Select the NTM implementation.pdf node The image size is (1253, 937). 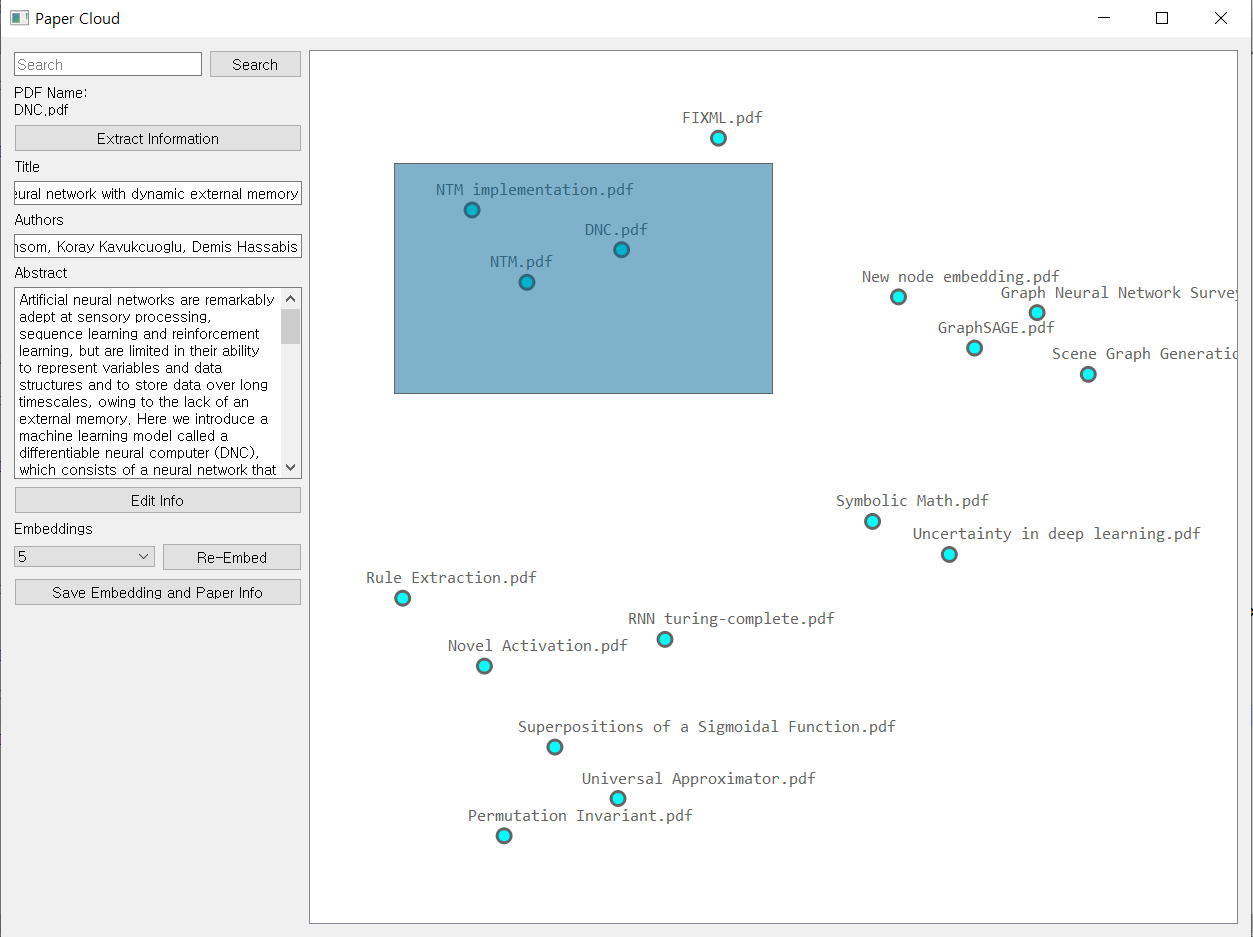(x=472, y=210)
